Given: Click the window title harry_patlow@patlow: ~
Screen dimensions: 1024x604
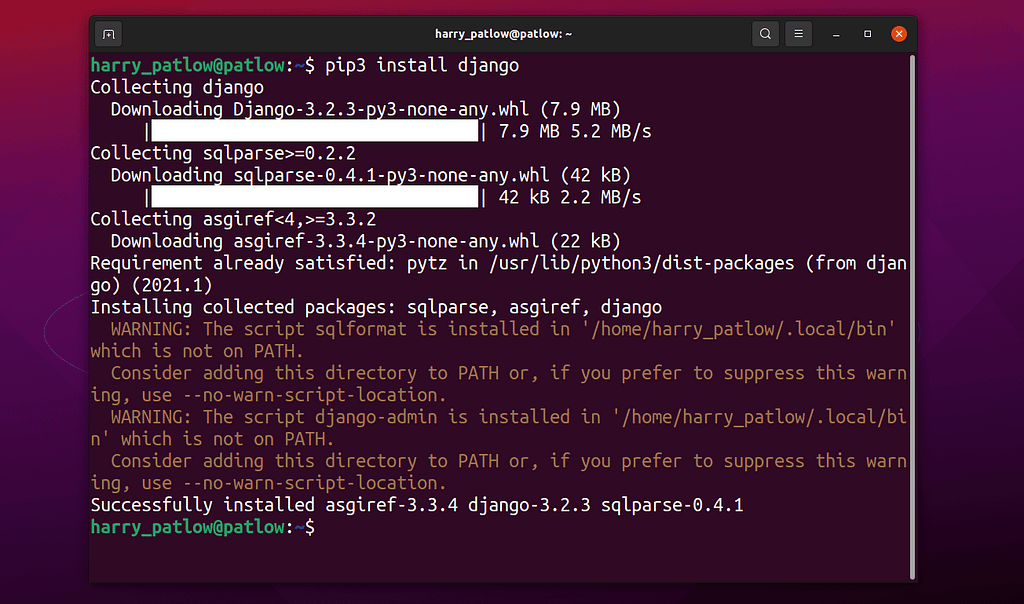Looking at the screenshot, I should 504,34.
